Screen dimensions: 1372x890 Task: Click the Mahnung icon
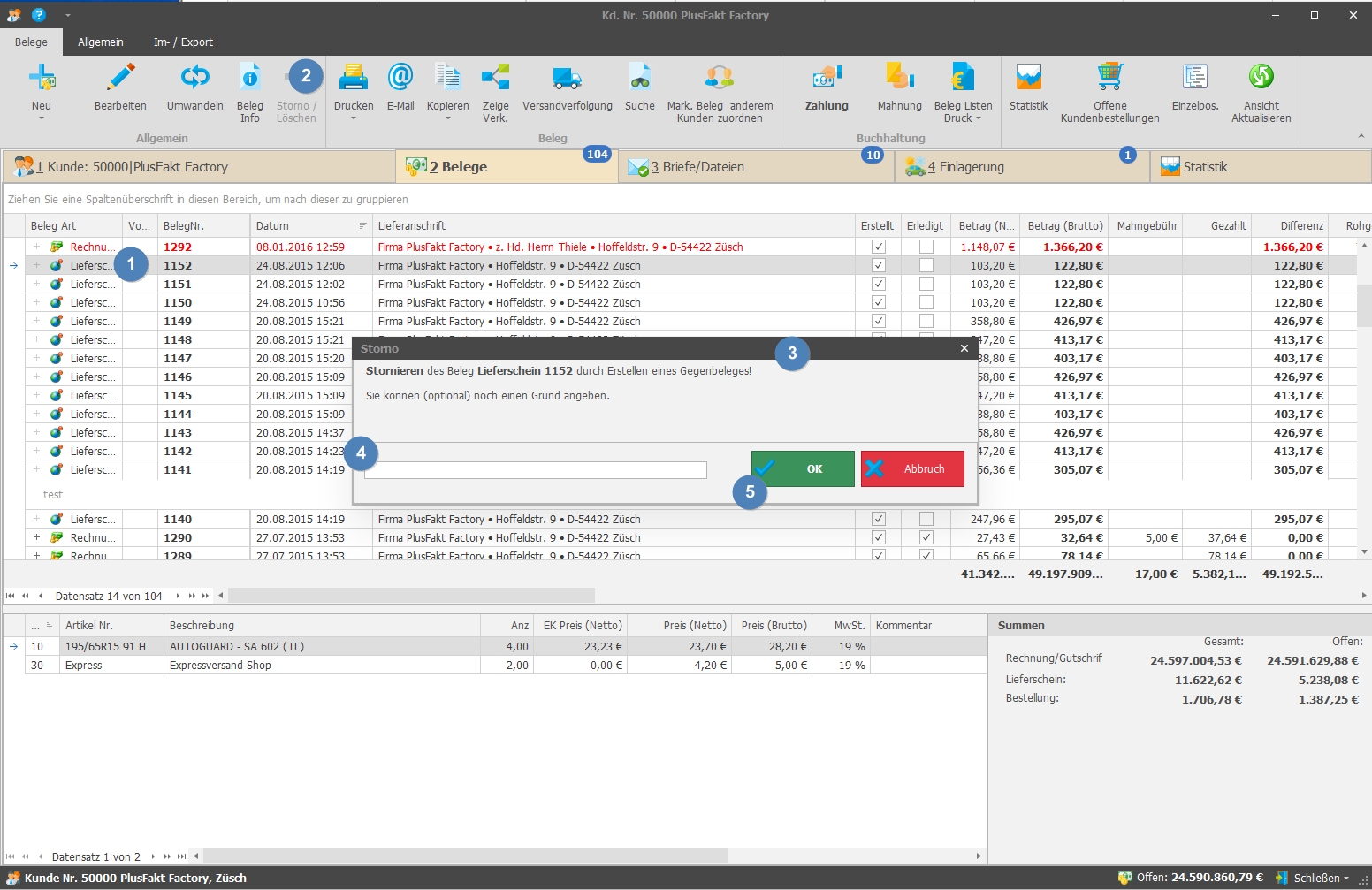point(900,78)
